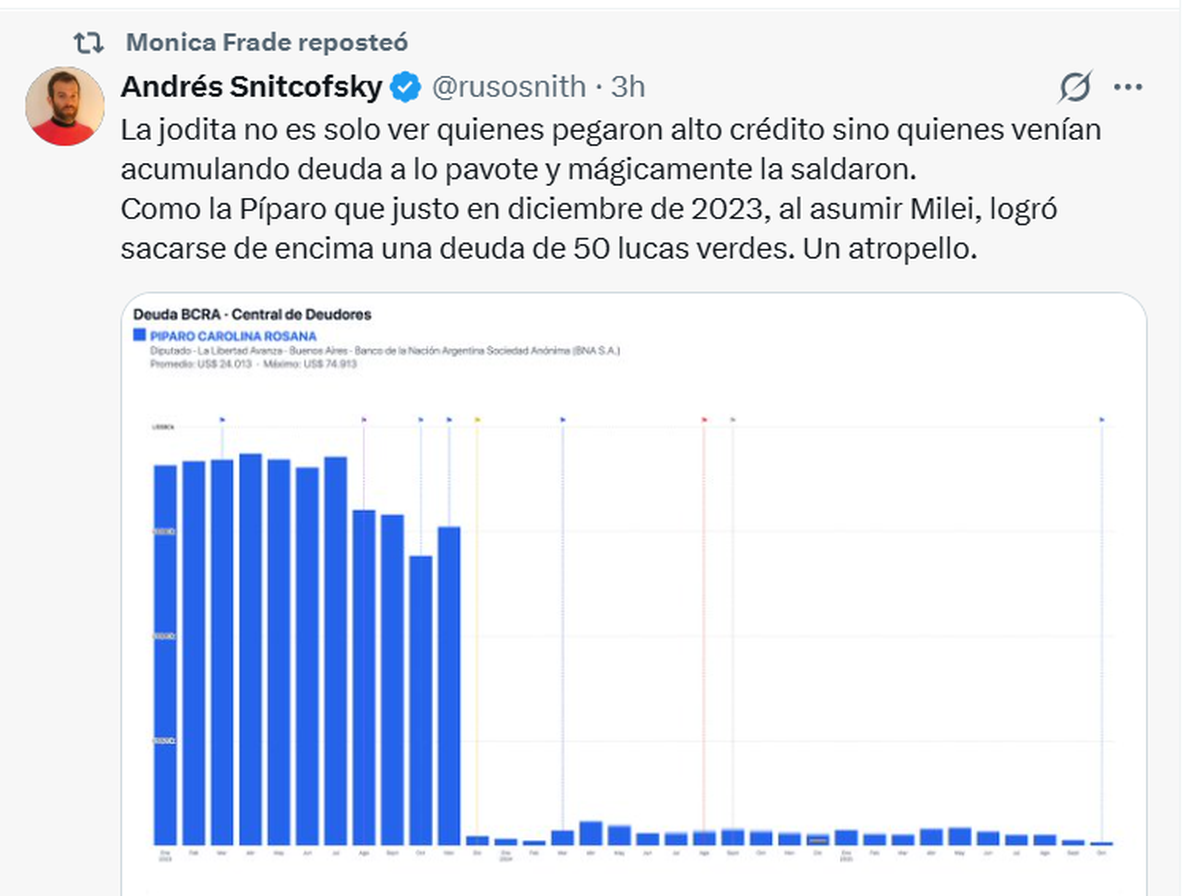Click the tallest blue bar in the chart
1200x896 pixels.
(x=250, y=648)
